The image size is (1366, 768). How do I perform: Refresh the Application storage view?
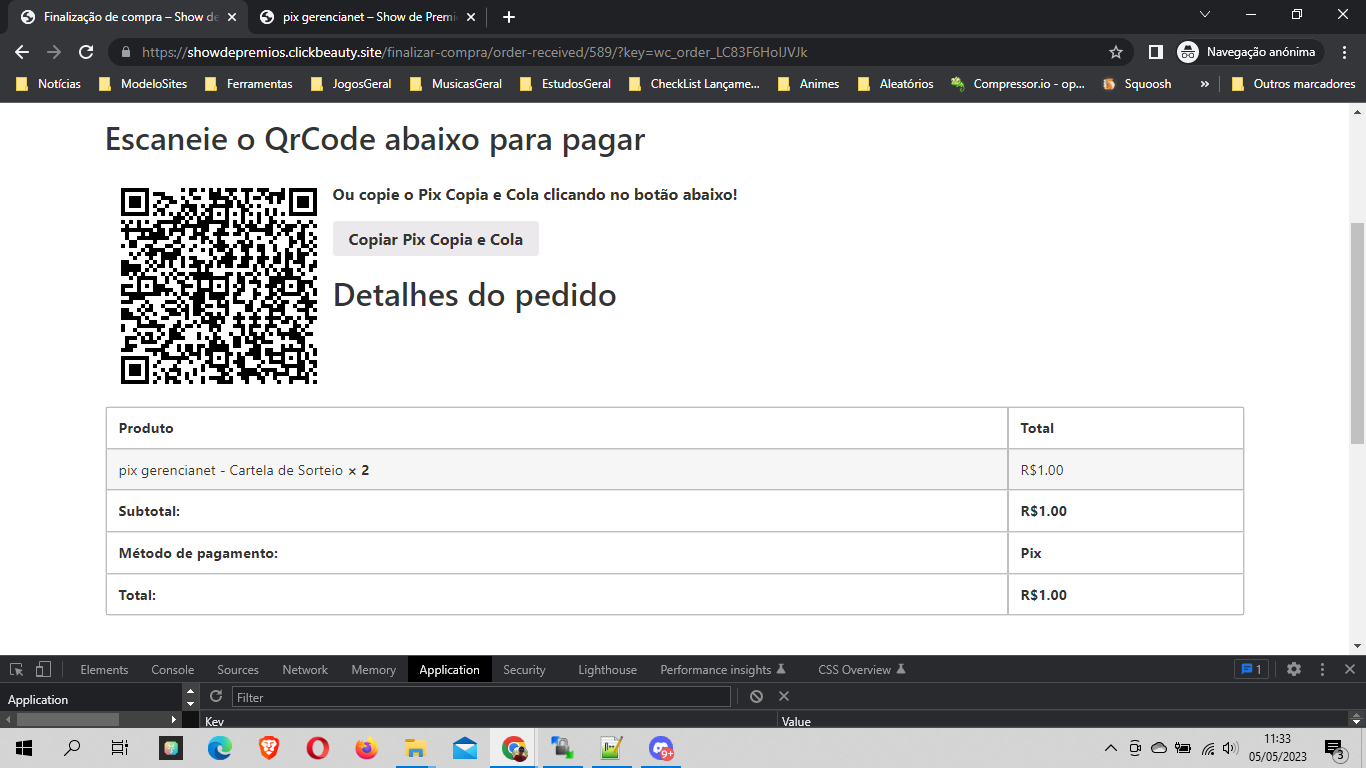pos(216,696)
